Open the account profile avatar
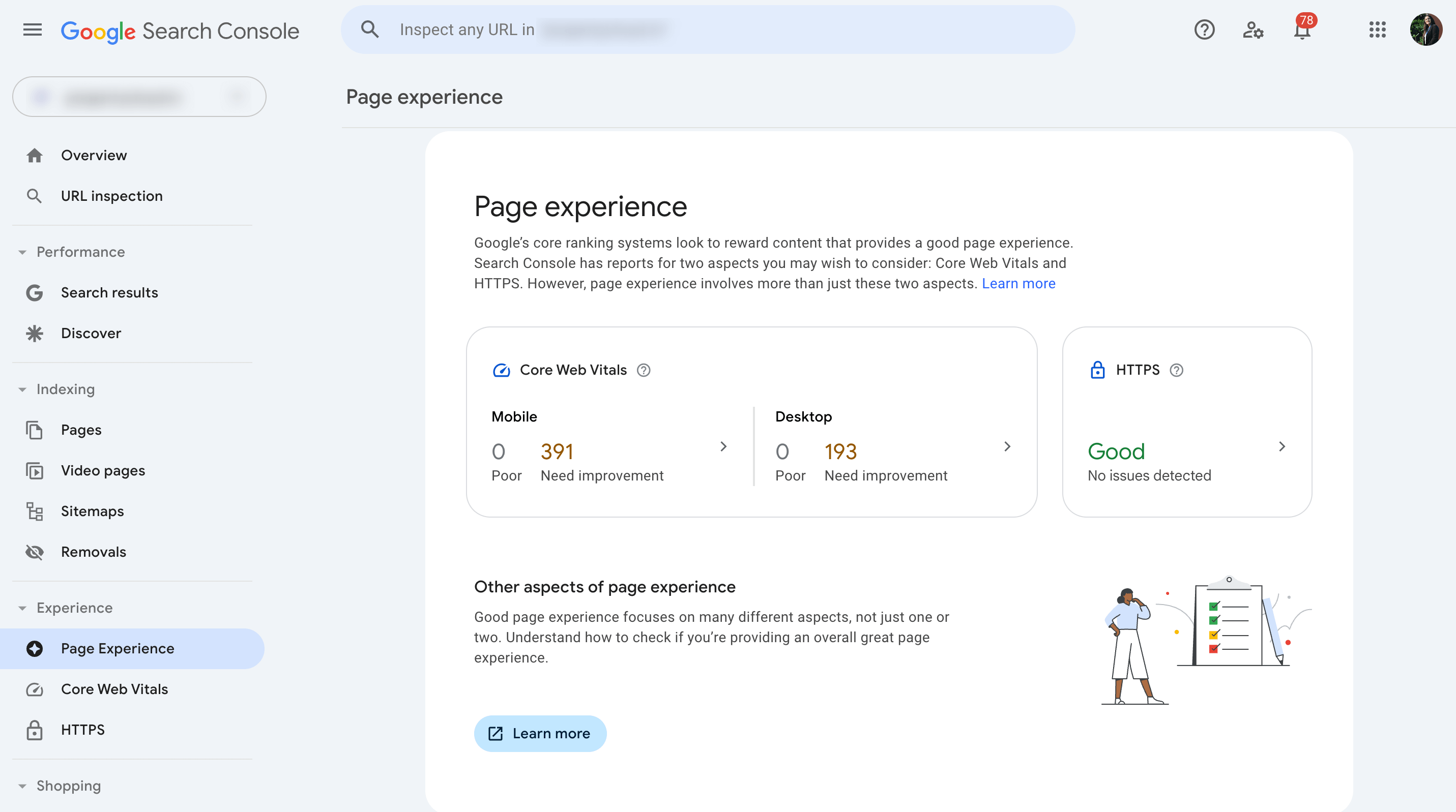This screenshot has width=1456, height=812. (1425, 29)
